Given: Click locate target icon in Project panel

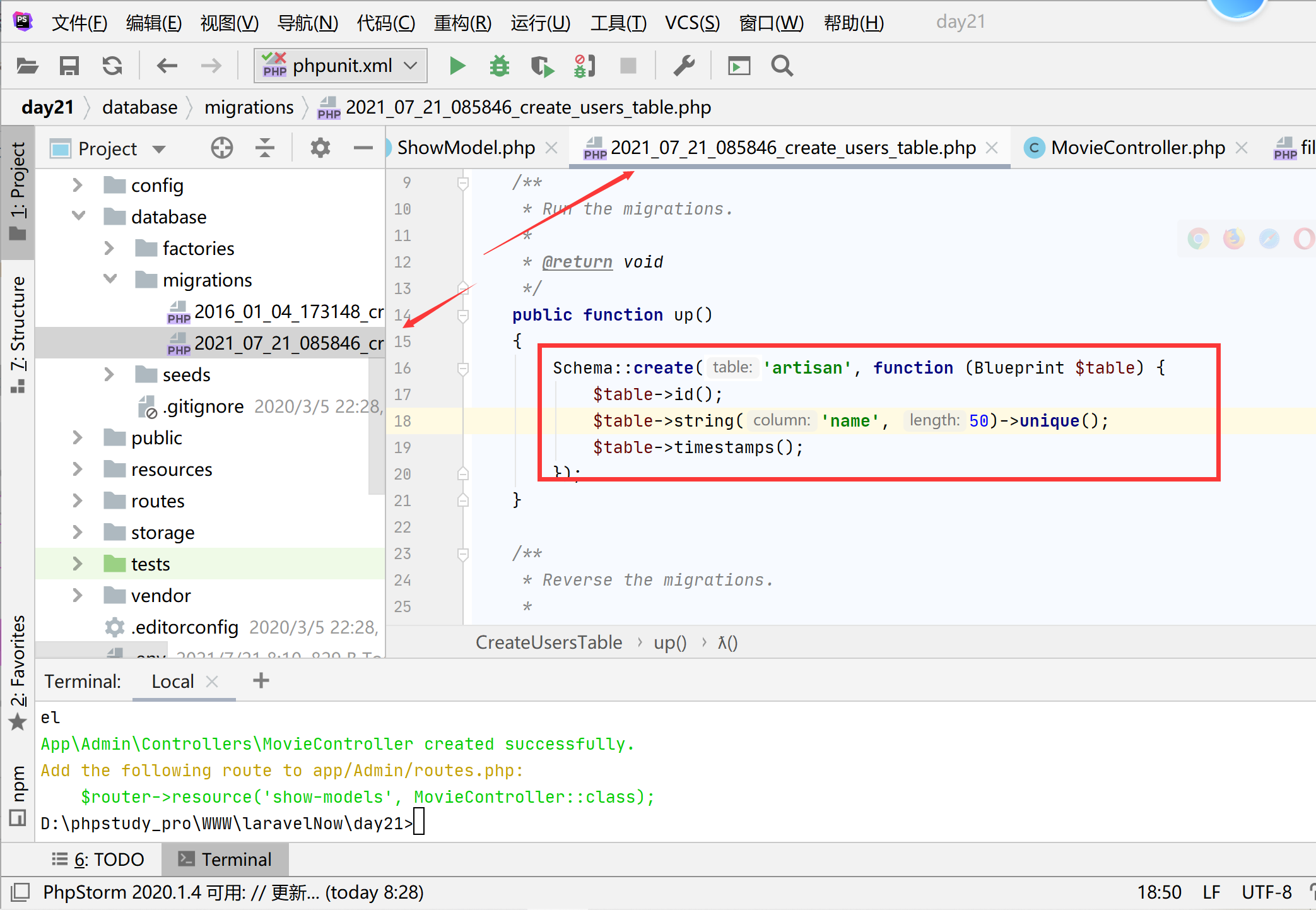Looking at the screenshot, I should (x=221, y=148).
